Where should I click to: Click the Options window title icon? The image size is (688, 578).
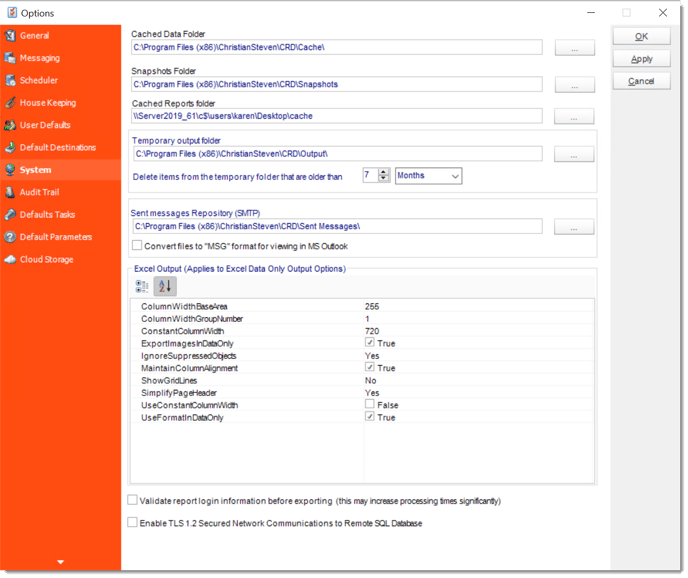point(12,13)
